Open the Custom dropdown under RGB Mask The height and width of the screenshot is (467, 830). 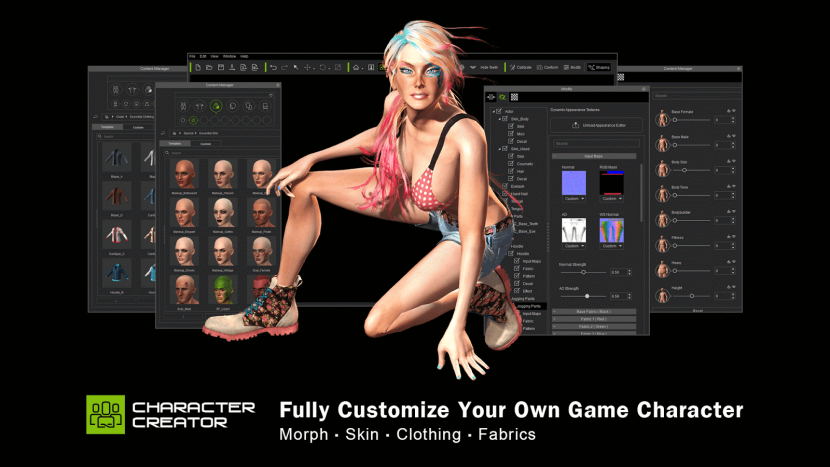610,199
